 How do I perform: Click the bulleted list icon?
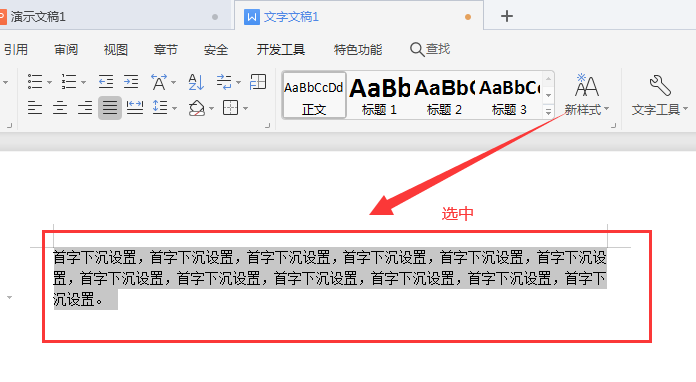click(35, 82)
